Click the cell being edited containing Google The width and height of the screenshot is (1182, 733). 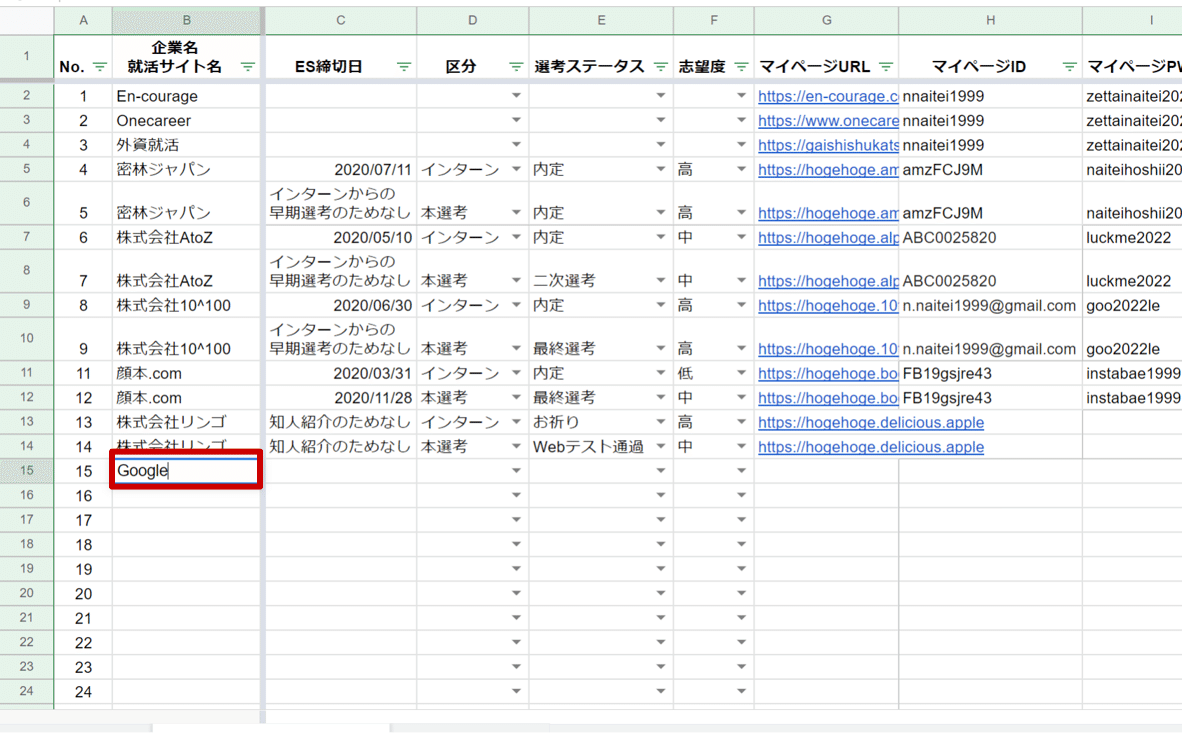186,470
